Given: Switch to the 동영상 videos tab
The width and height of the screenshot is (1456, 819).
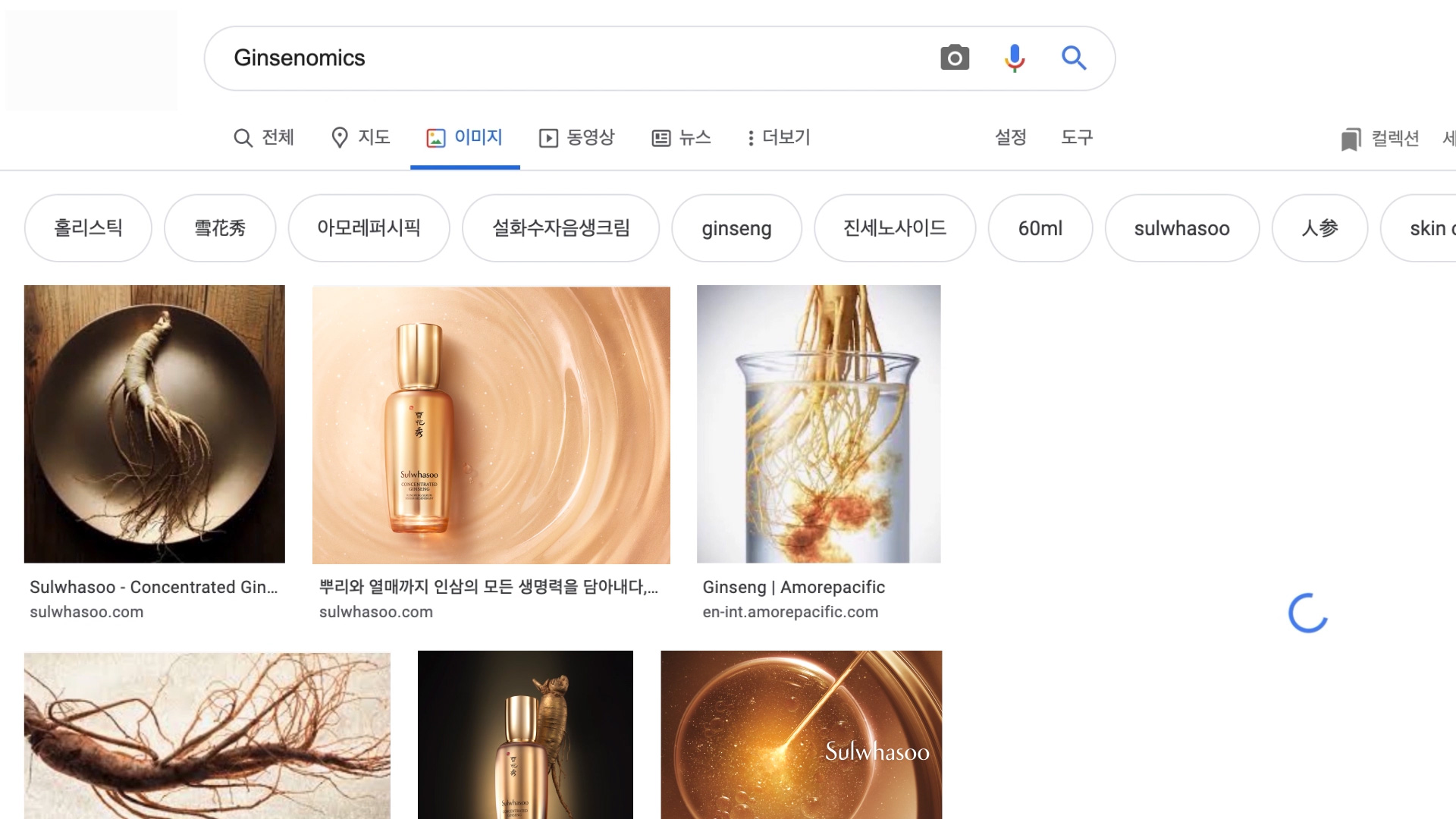Looking at the screenshot, I should [x=576, y=137].
